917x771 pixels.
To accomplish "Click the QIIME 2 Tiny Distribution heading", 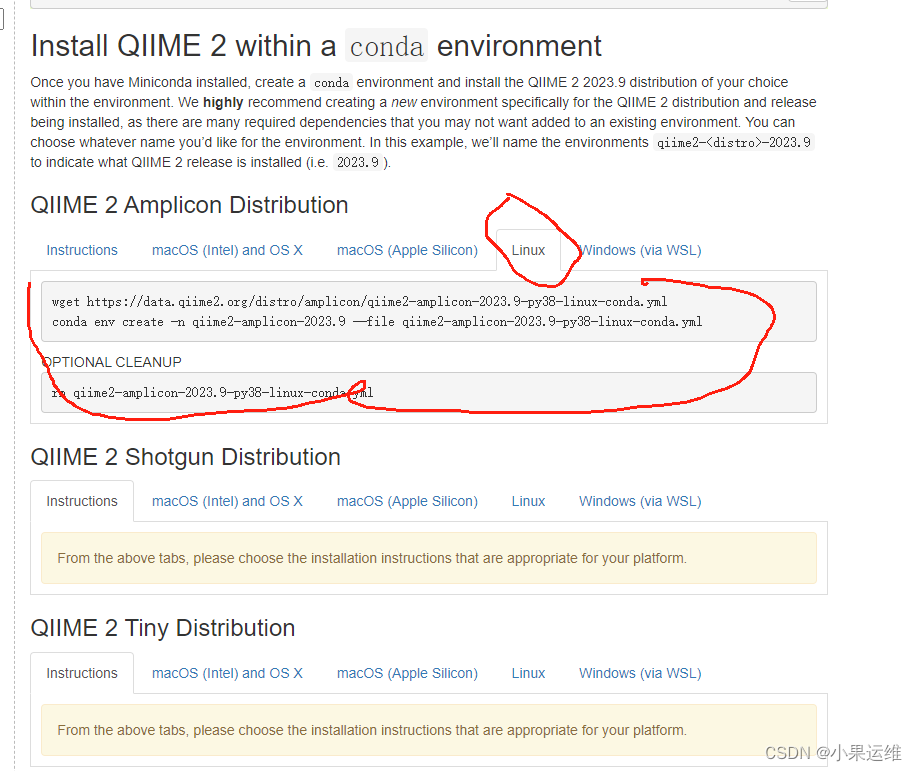I will point(163,628).
